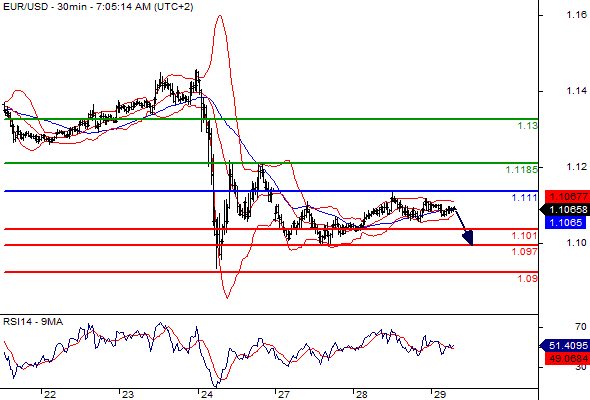Click the EUR/USD 30min chart title
Viewport: 590px width, 400px height.
(x=98, y=7)
